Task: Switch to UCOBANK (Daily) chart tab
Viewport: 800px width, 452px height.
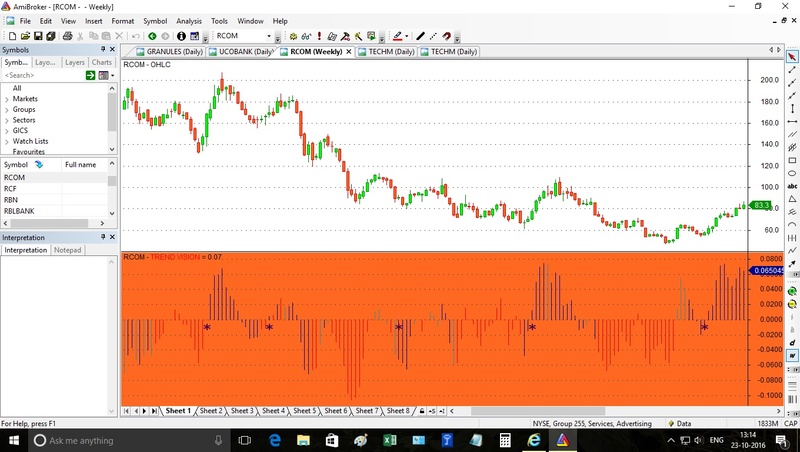Action: pos(241,52)
